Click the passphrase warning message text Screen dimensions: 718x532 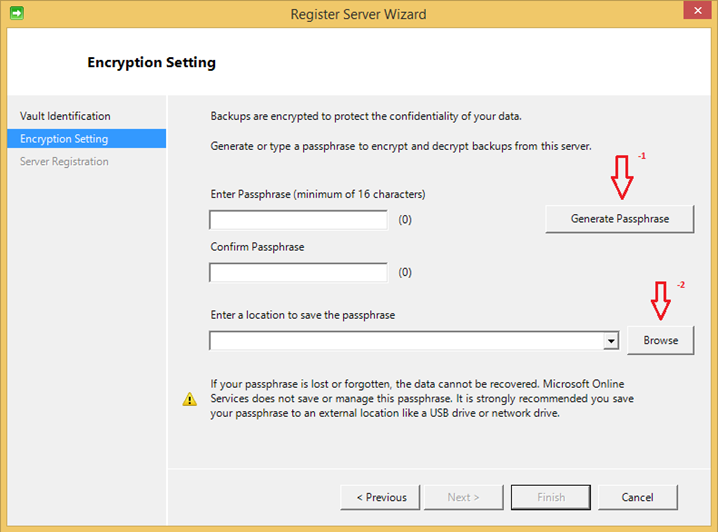click(x=422, y=398)
